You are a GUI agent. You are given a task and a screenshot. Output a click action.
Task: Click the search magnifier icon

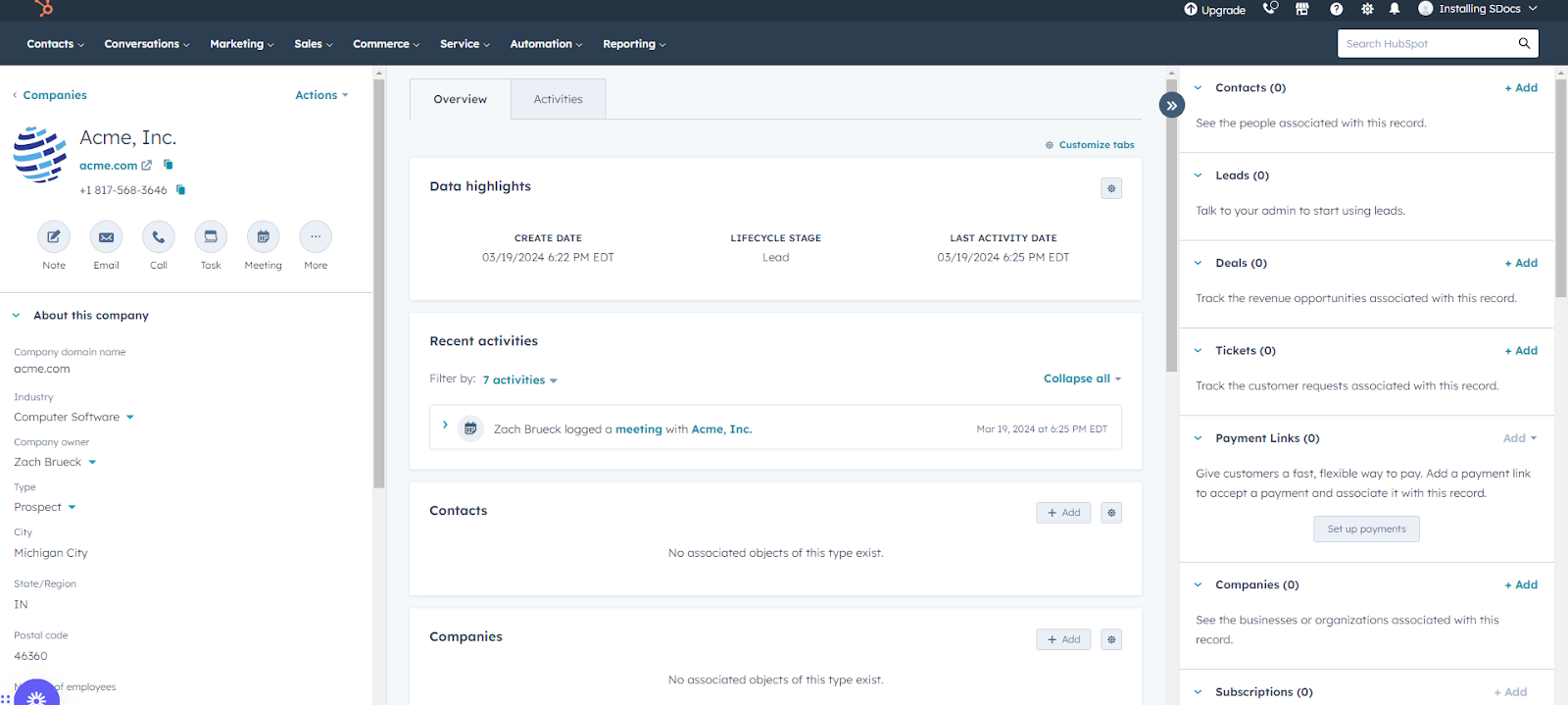(x=1524, y=43)
